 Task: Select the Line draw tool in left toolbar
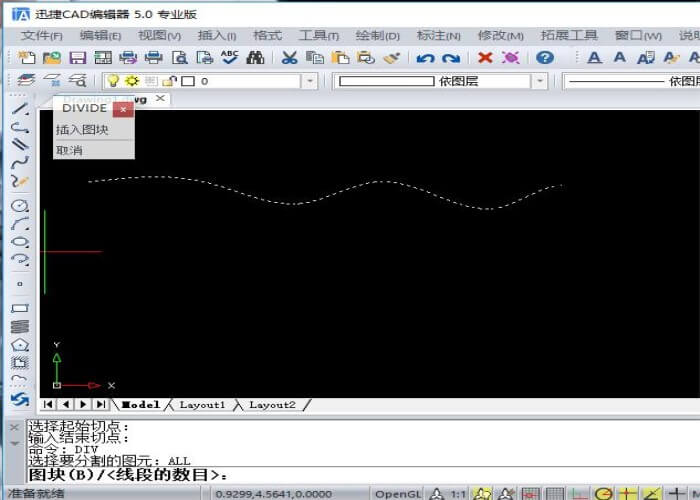19,108
